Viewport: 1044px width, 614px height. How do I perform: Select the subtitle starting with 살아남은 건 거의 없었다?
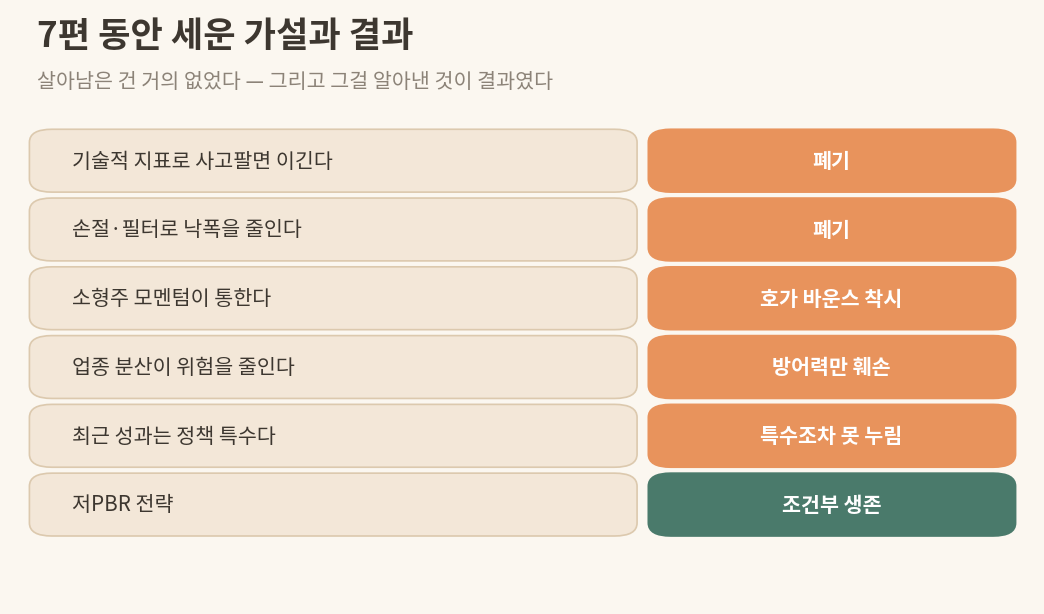(x=295, y=81)
